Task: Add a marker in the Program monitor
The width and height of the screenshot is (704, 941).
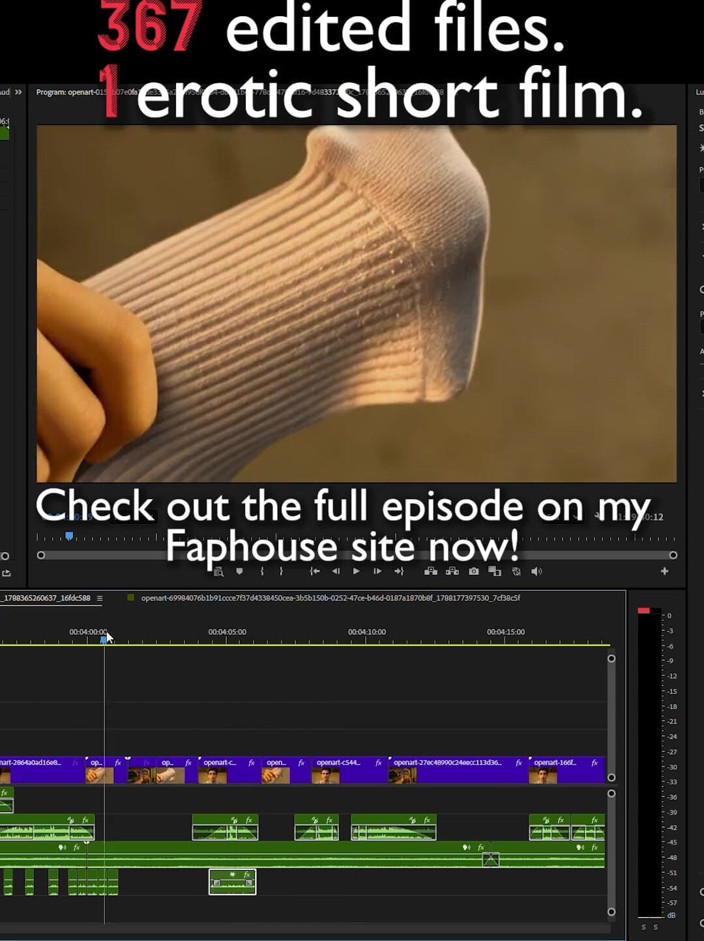Action: [239, 571]
